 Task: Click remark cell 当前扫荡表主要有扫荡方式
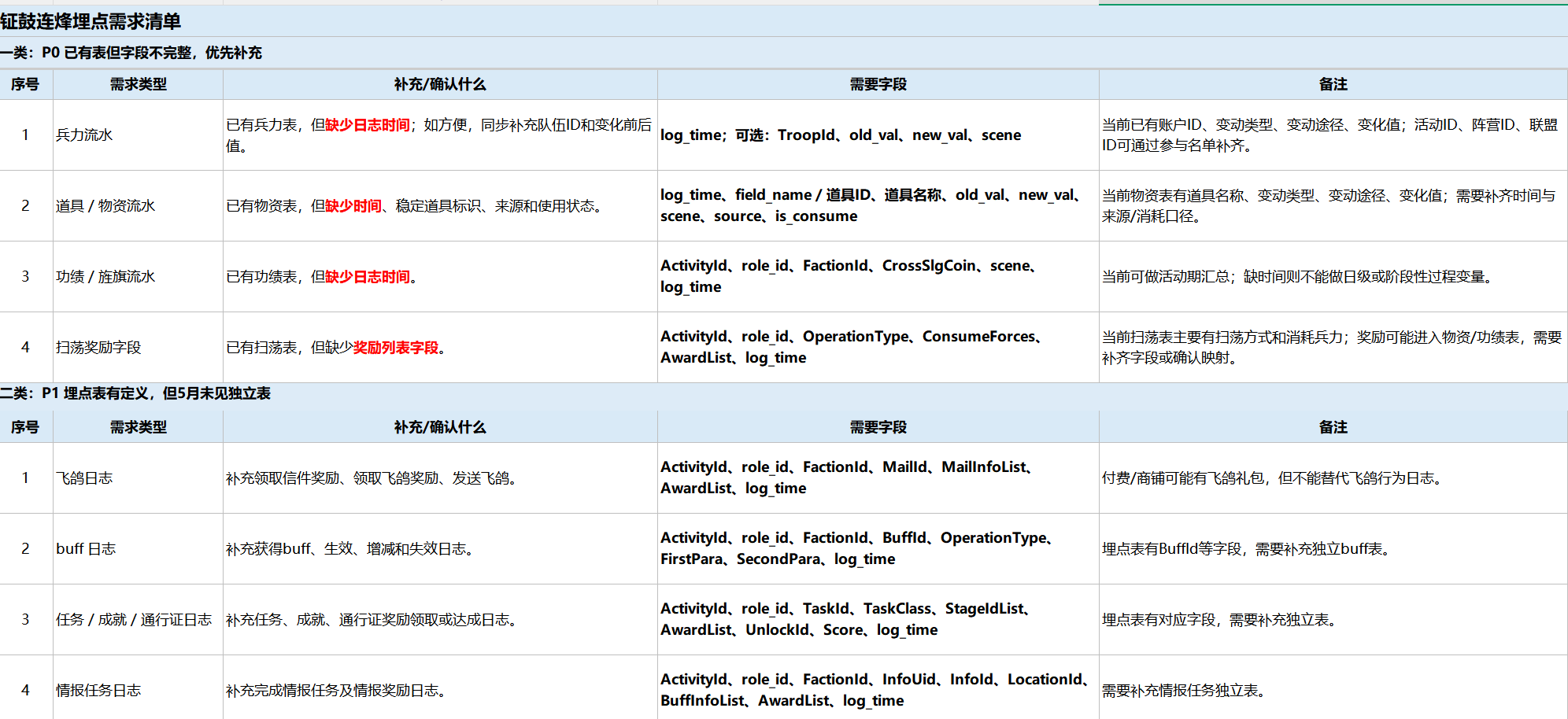coord(1333,348)
